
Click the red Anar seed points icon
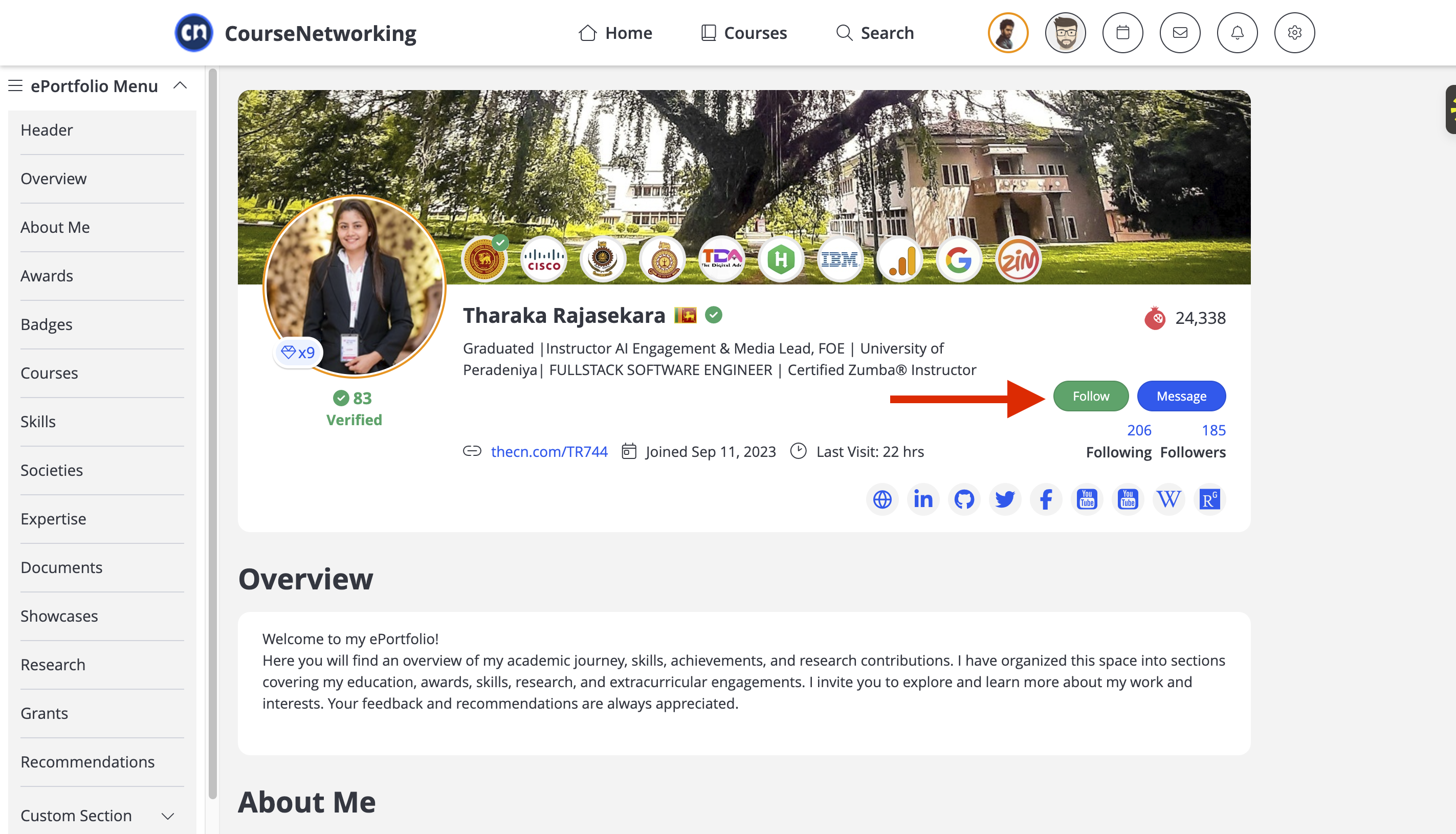[1155, 318]
